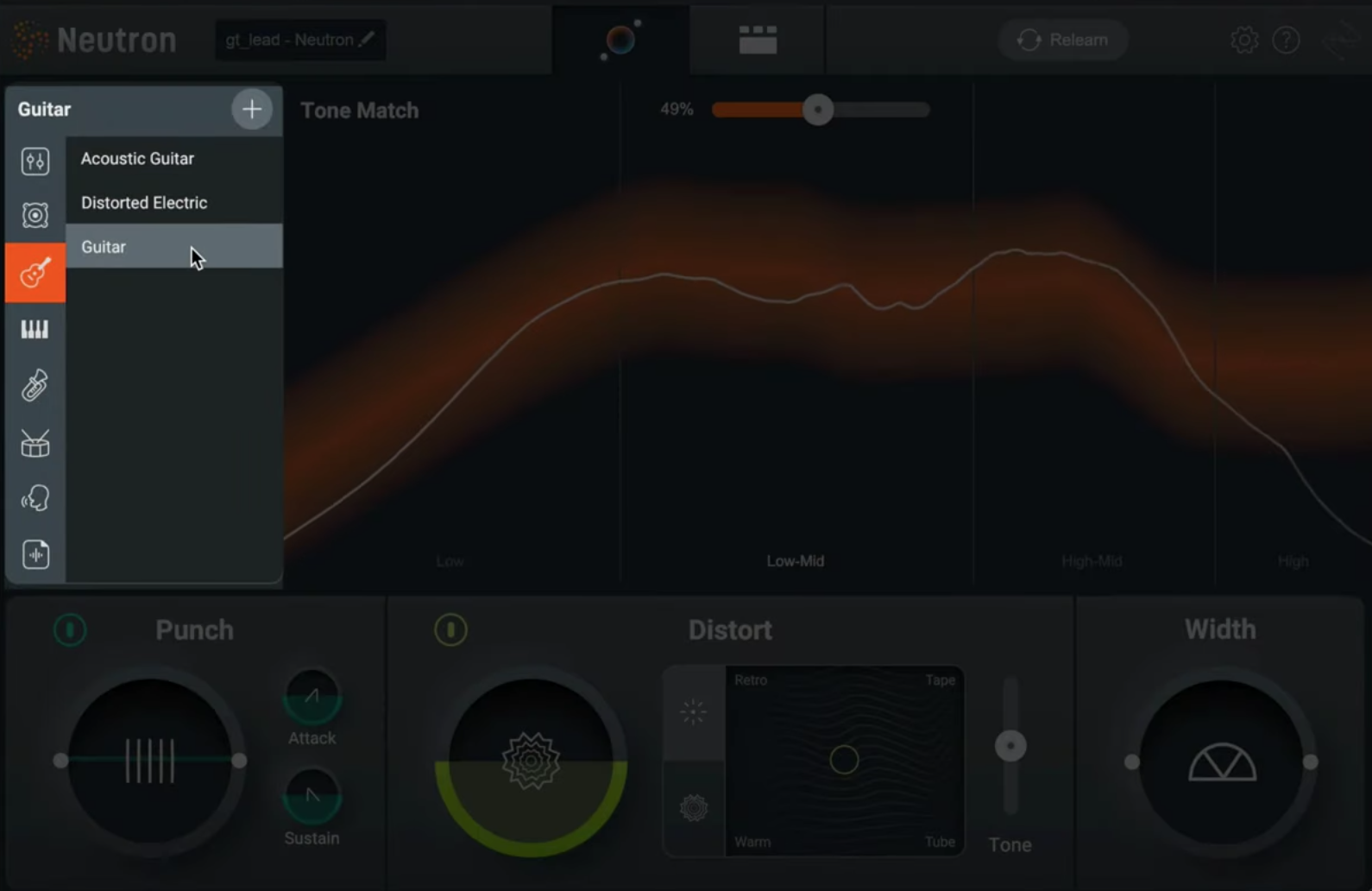The height and width of the screenshot is (891, 1372).
Task: Add a custom target with the plus button
Action: coord(252,110)
